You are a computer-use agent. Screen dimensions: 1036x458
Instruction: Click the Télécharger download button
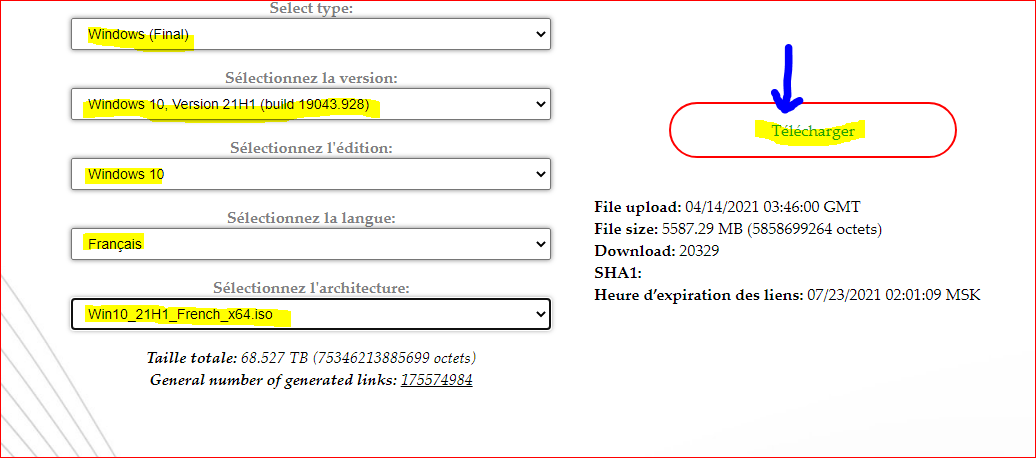tap(813, 130)
